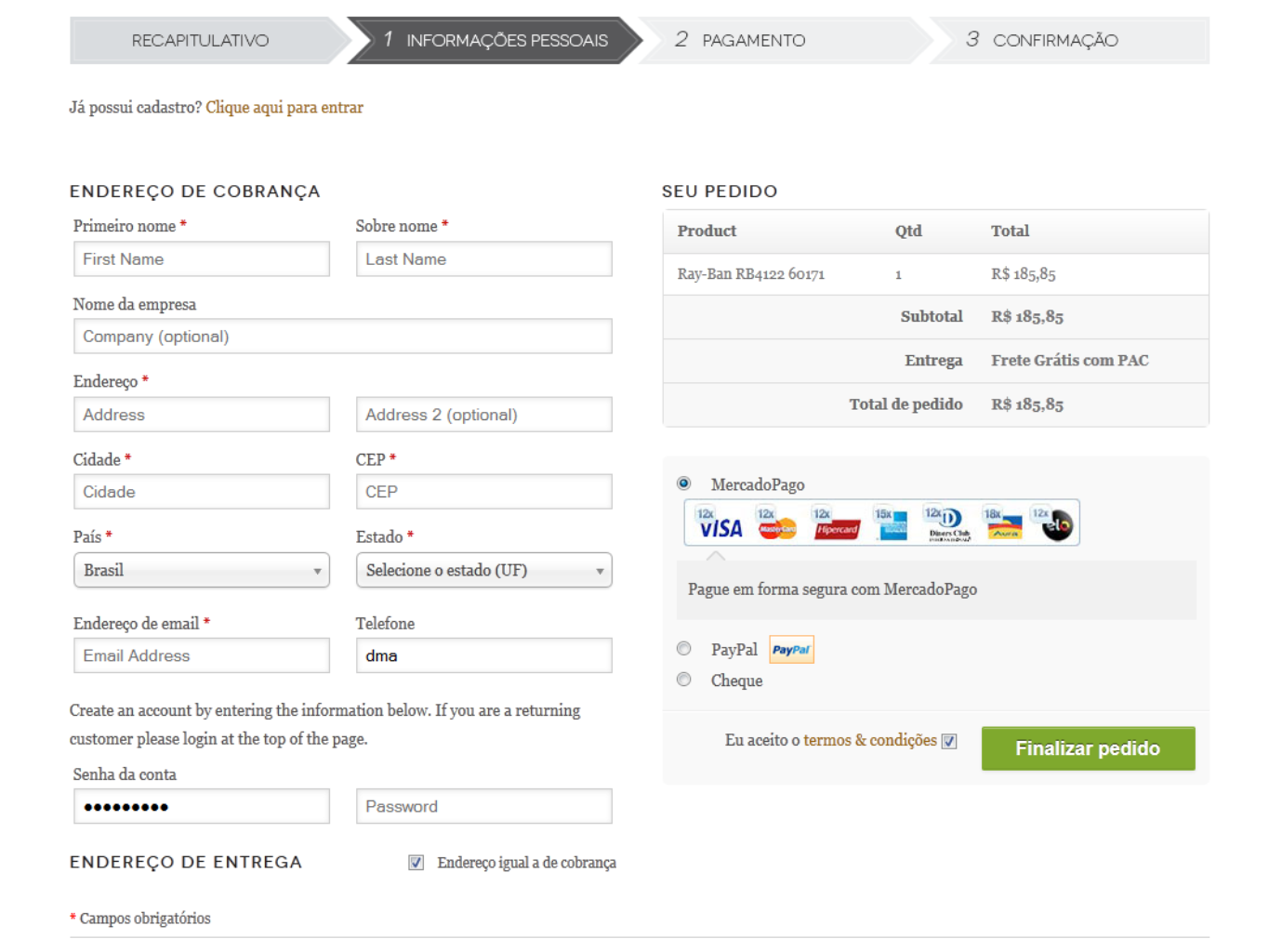Click the Diners Club logo
The width and height of the screenshot is (1269, 952).
click(948, 525)
